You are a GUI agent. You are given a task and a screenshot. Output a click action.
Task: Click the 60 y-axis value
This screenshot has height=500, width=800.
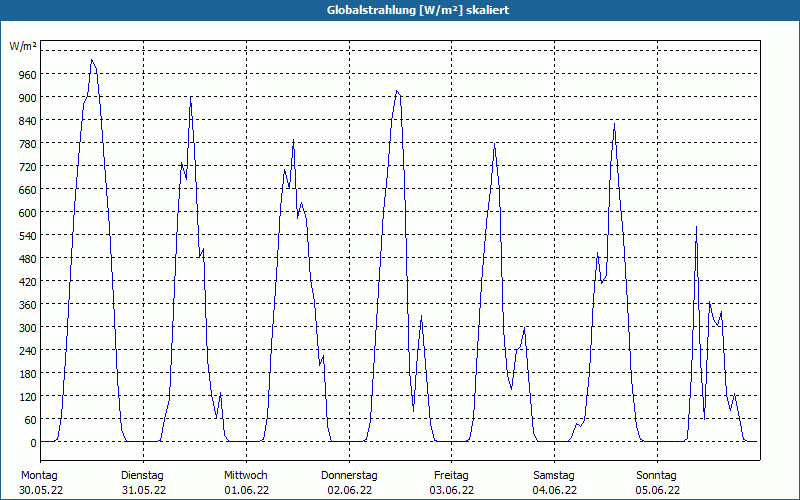click(31, 420)
